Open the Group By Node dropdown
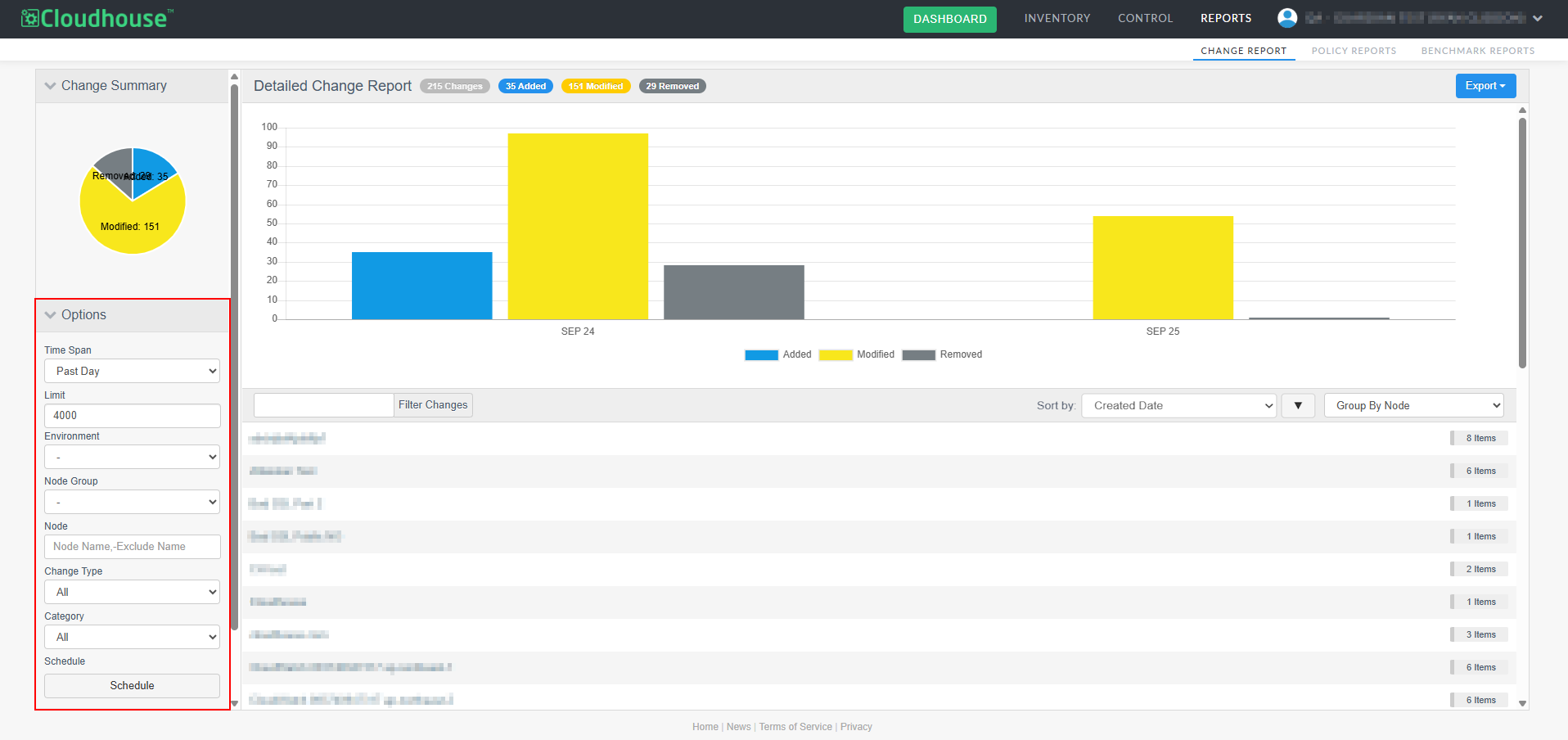This screenshot has width=1568, height=740. (x=1413, y=405)
